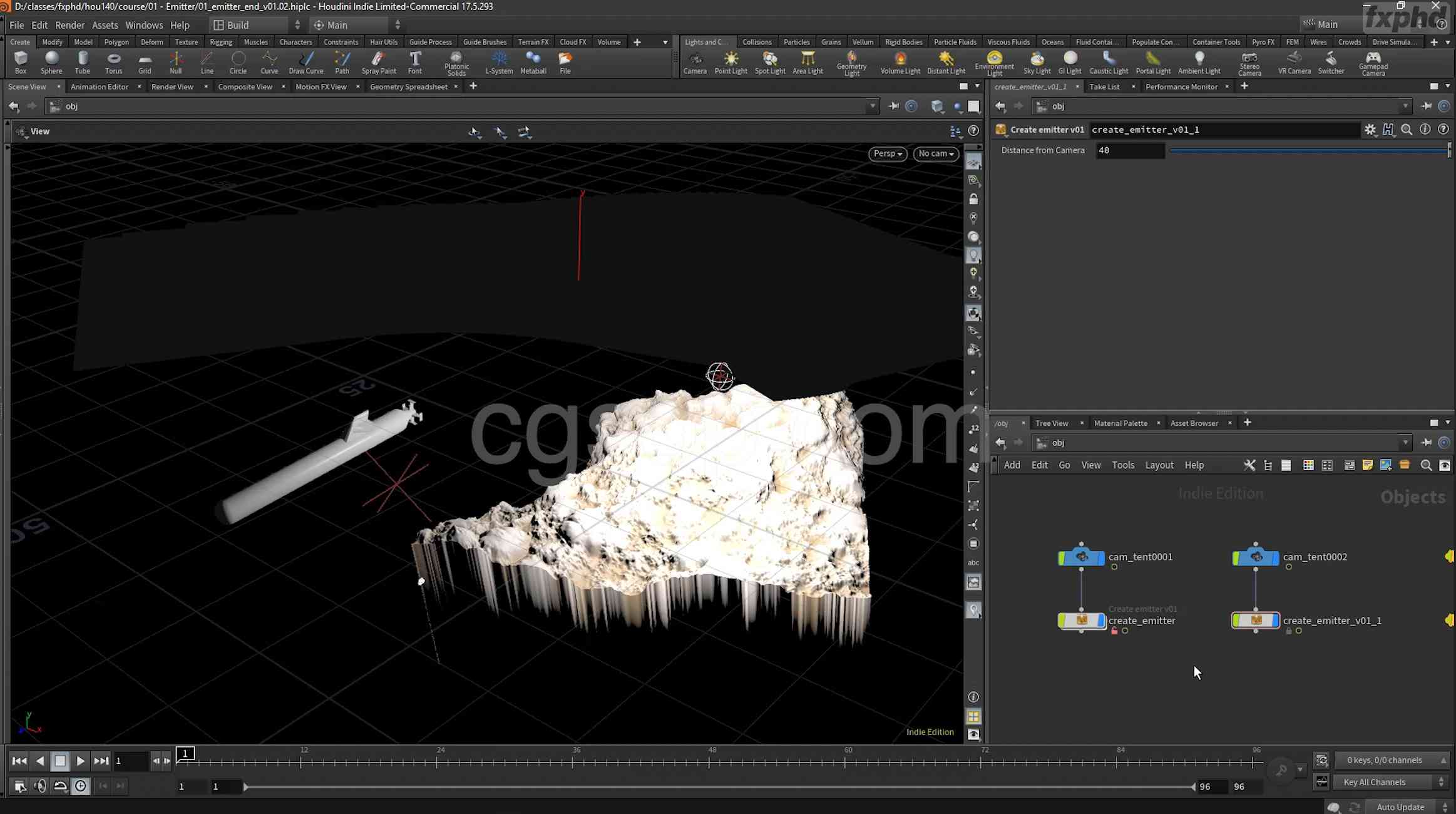Toggle display flag on create_emitter_v01_1 node

1275,620
